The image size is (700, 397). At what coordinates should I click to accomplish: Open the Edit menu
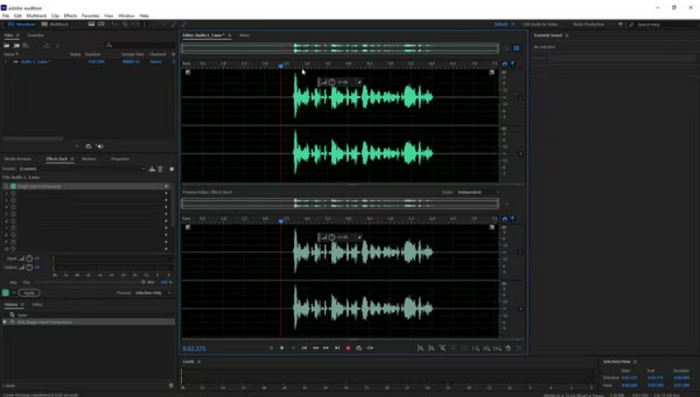pyautogui.click(x=17, y=16)
